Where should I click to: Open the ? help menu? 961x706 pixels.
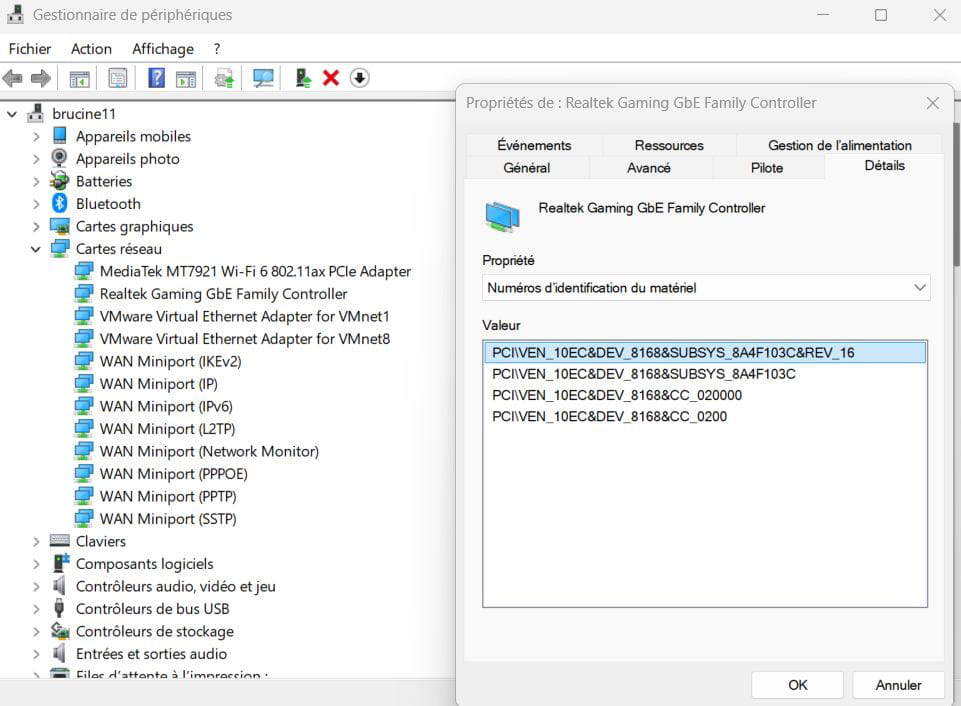tap(216, 48)
